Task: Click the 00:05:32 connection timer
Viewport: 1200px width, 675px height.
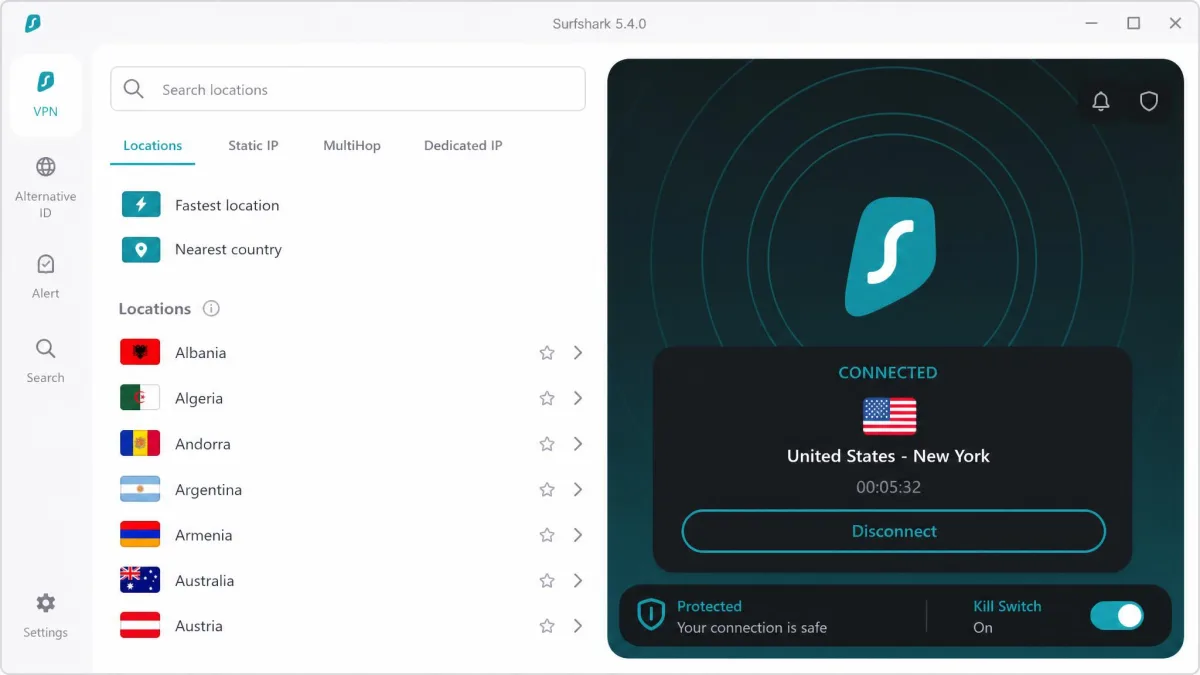Action: (x=888, y=488)
